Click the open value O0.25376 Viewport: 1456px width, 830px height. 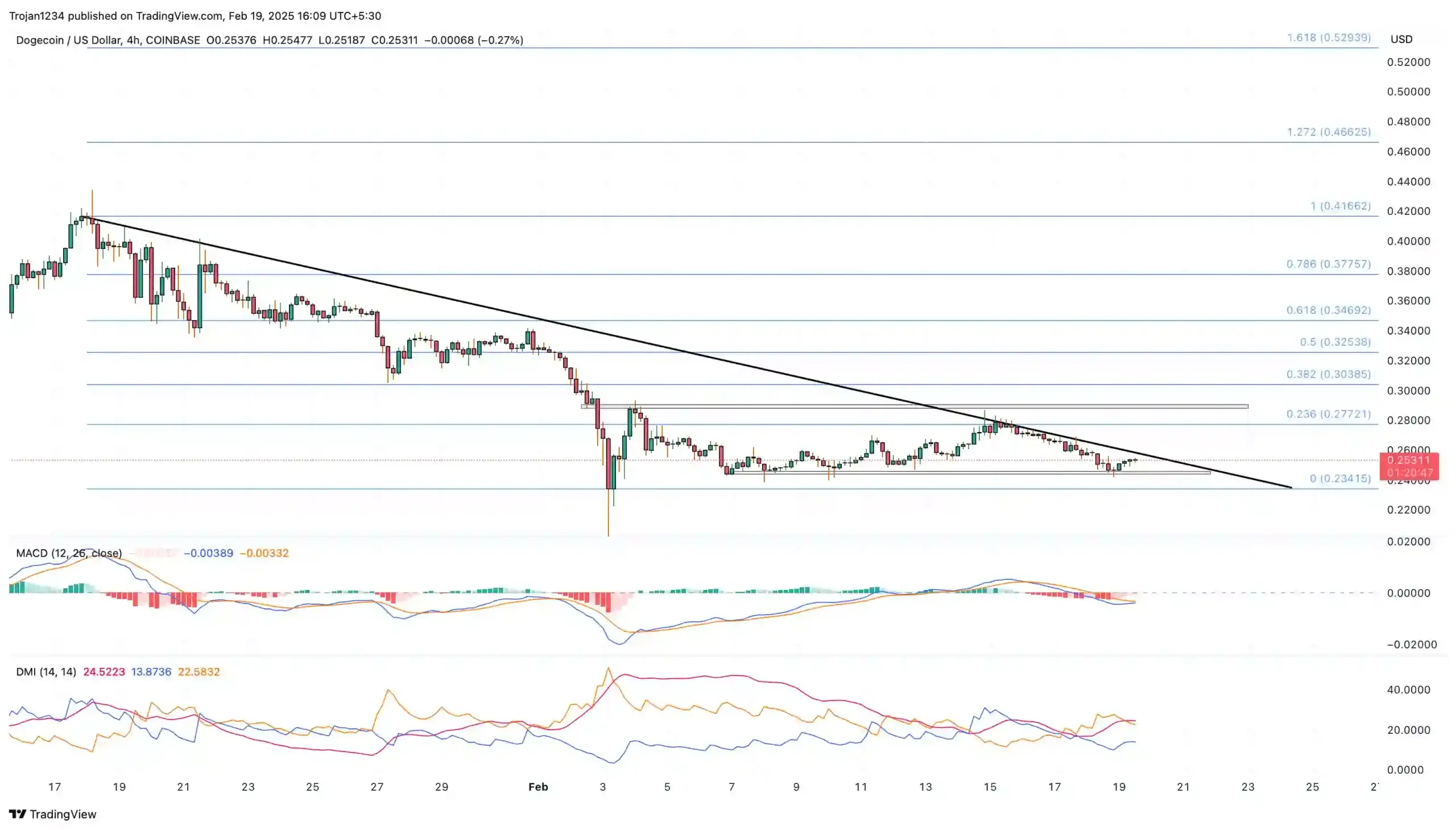coord(231,40)
